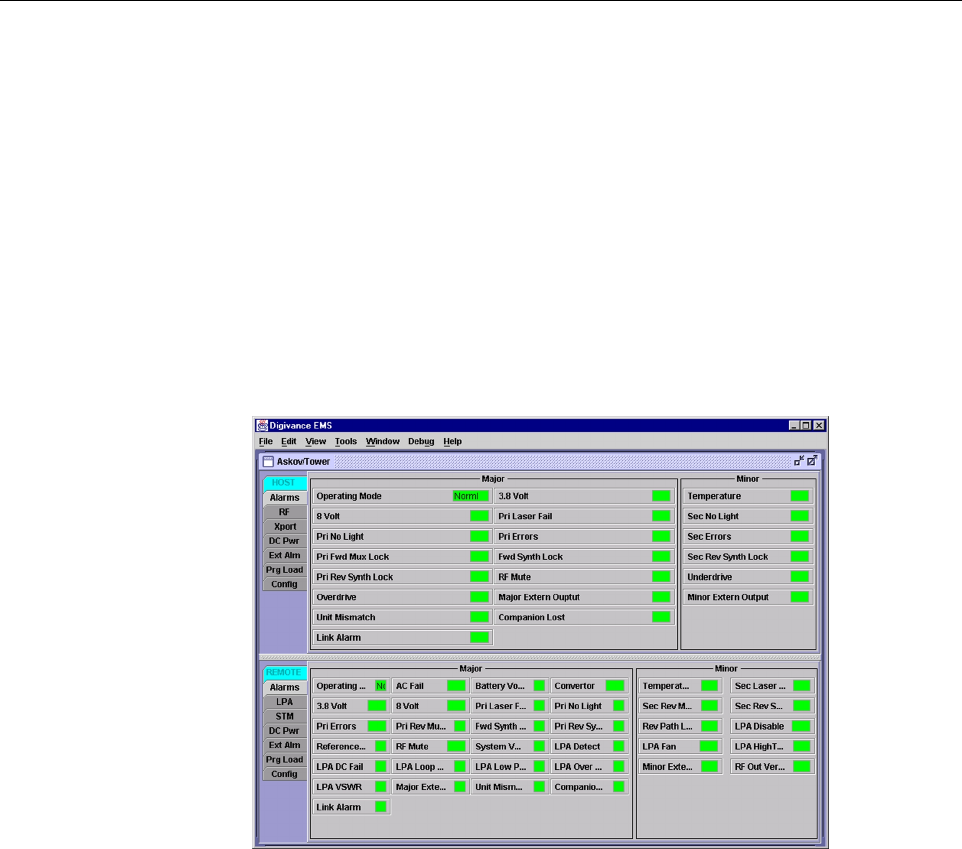The height and width of the screenshot is (849, 962).
Task: Click the REMOTE LPA VSWR label
Action: point(339,787)
